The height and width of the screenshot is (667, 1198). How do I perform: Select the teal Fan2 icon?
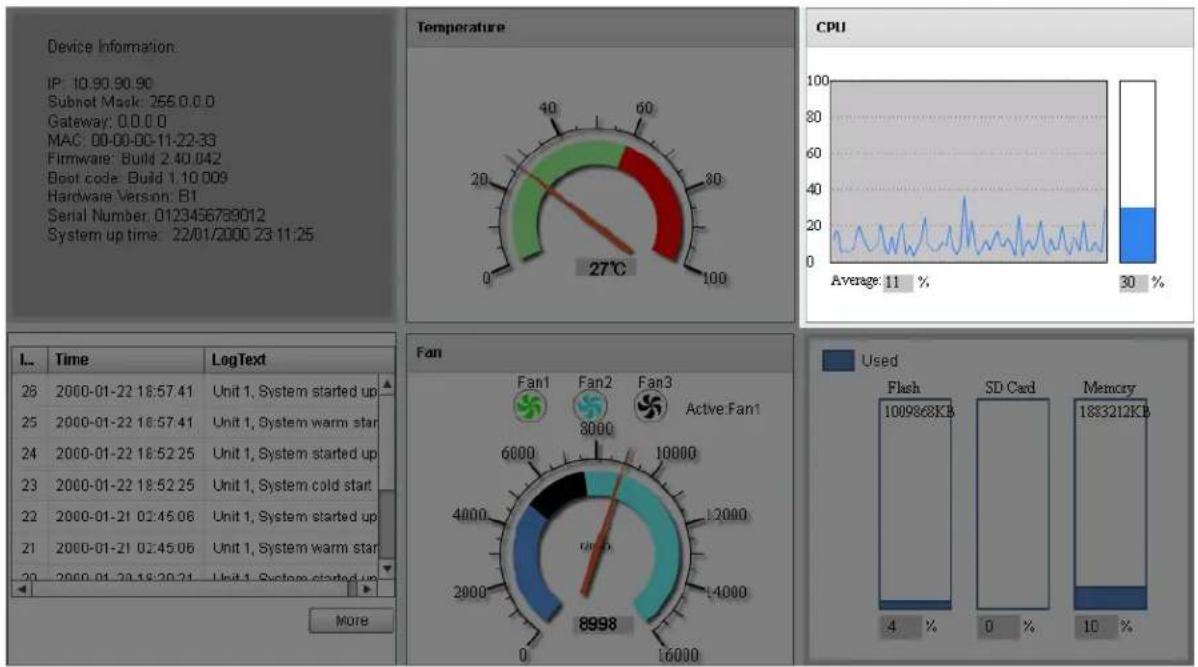[x=590, y=406]
